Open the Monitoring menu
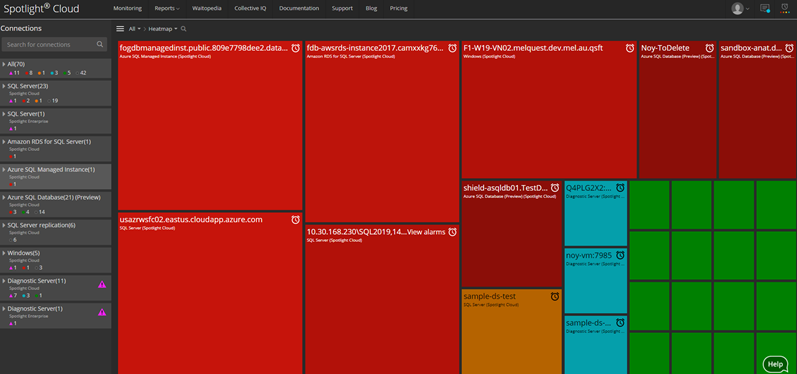 point(128,9)
